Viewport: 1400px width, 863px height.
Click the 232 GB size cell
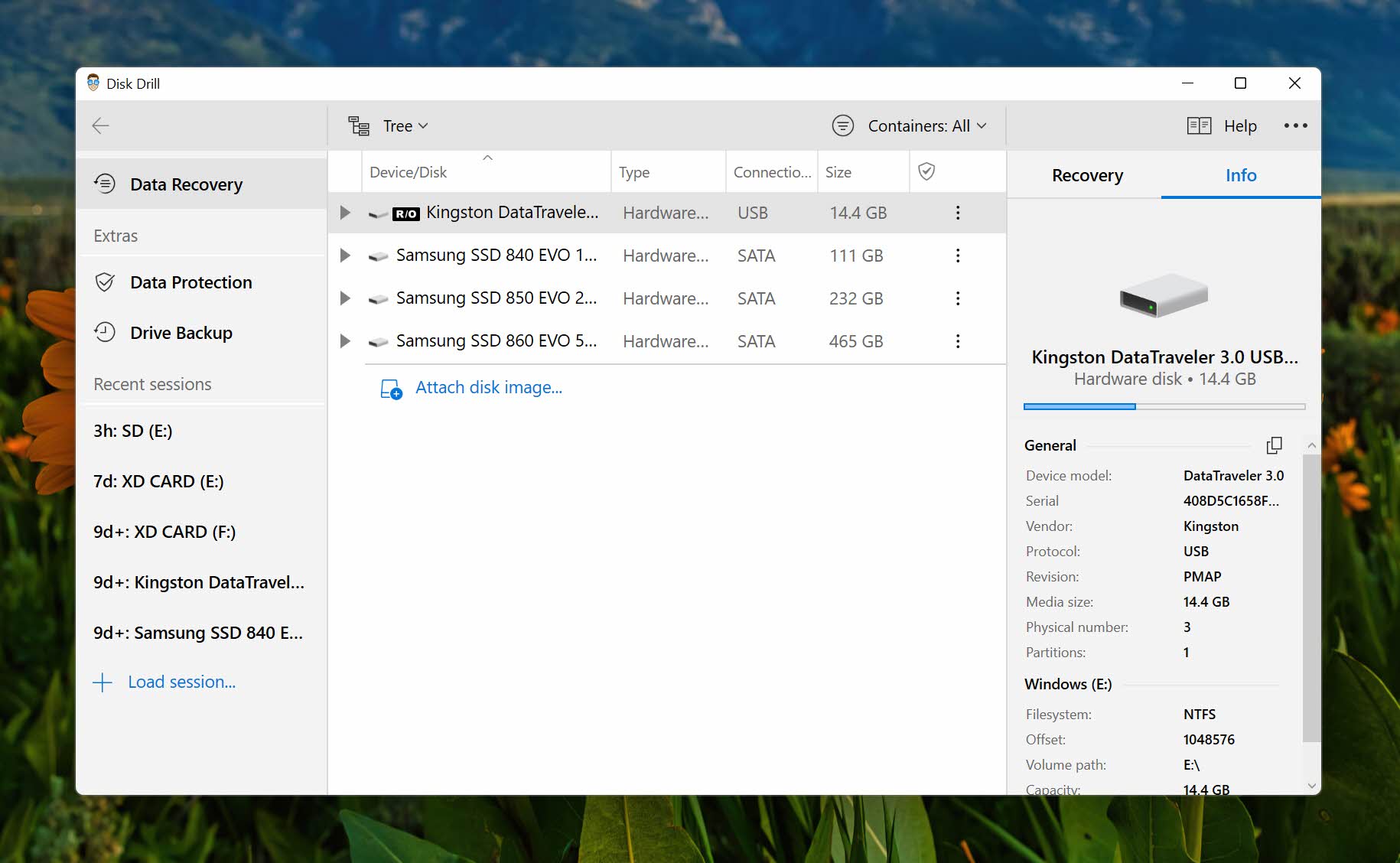pos(856,298)
